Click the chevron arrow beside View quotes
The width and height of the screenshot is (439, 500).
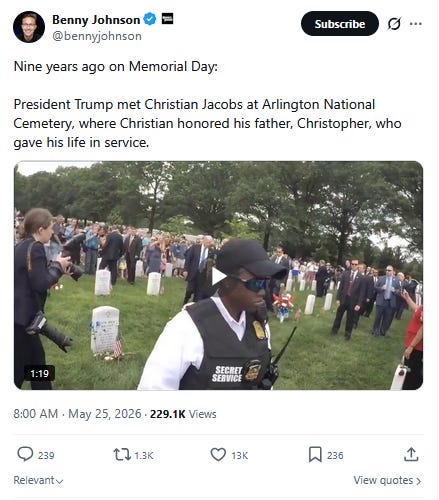point(419,481)
